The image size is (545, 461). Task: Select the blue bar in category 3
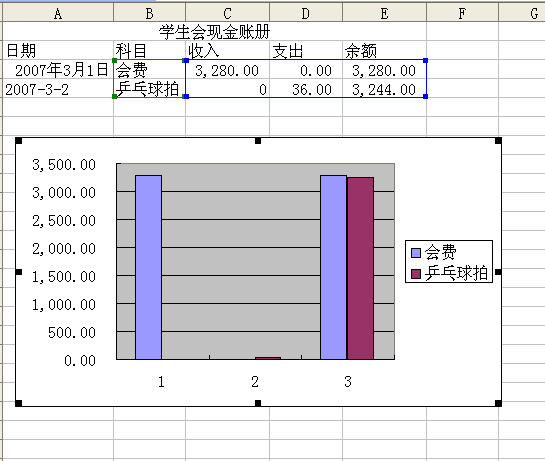point(333,267)
